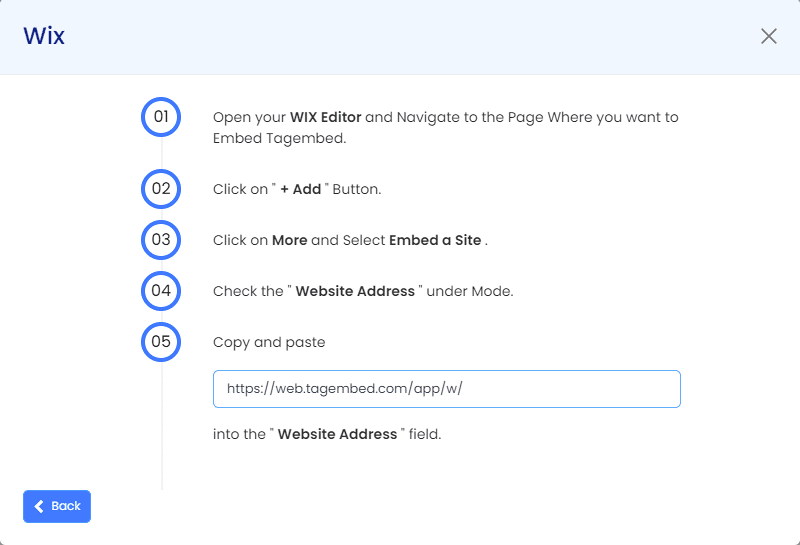
Task: Click step number 04 circle
Action: tap(161, 291)
